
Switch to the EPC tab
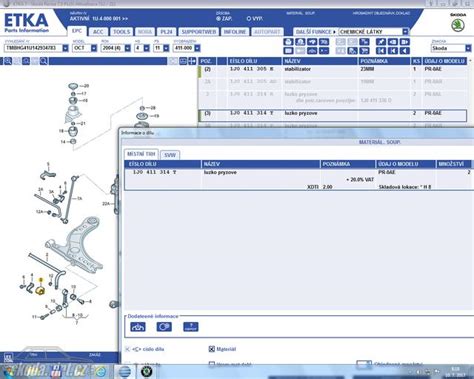coord(77,31)
